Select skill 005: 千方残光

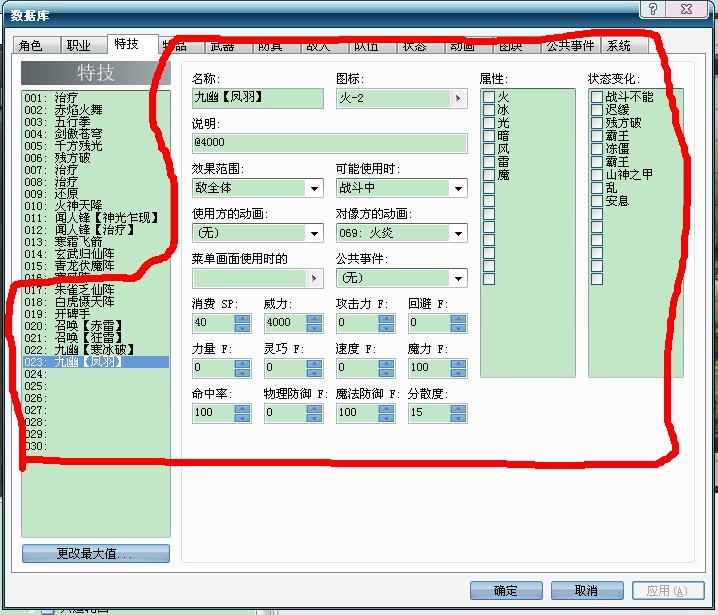tap(96, 146)
